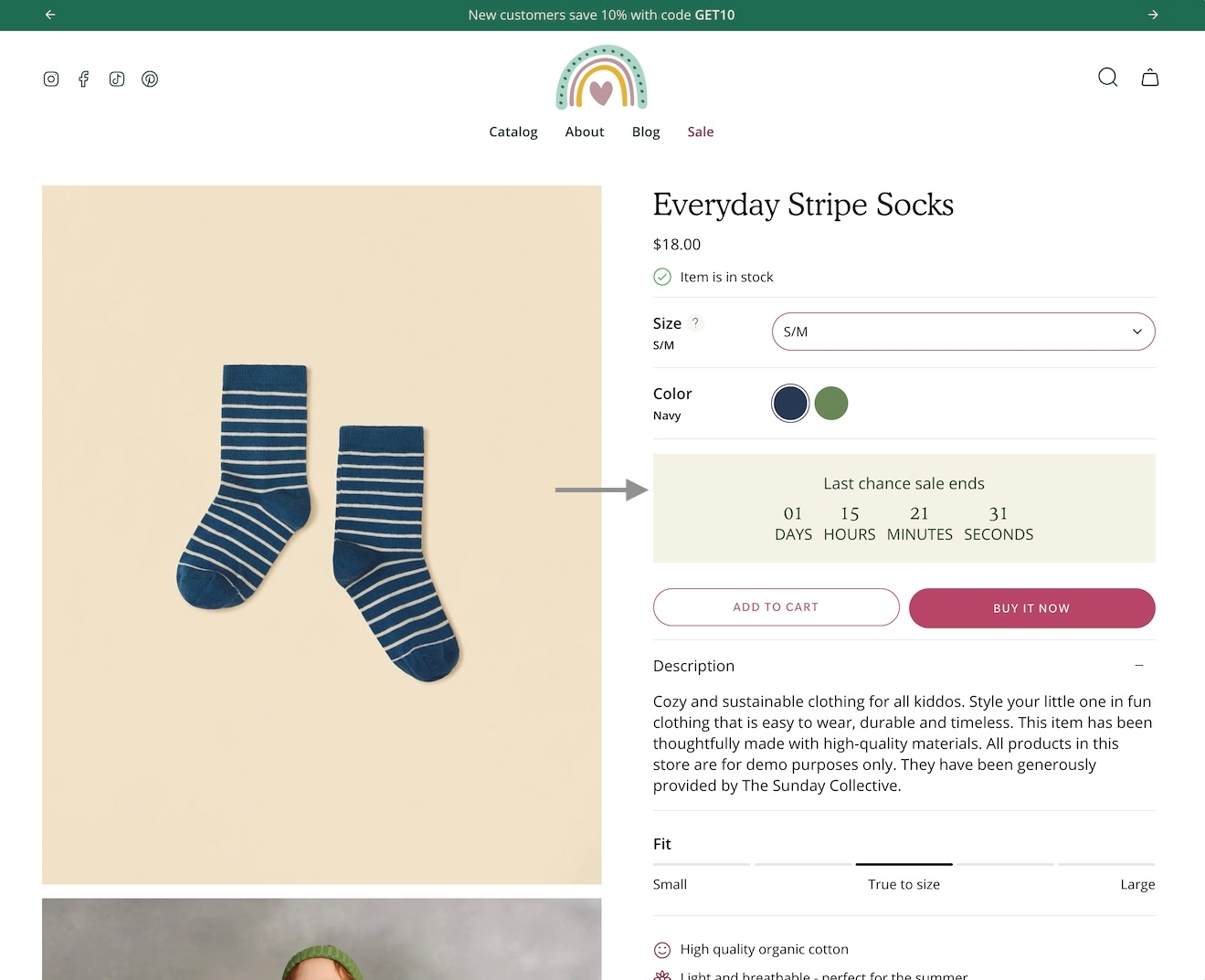This screenshot has width=1205, height=980.
Task: Open the Facebook social link
Action: click(84, 79)
